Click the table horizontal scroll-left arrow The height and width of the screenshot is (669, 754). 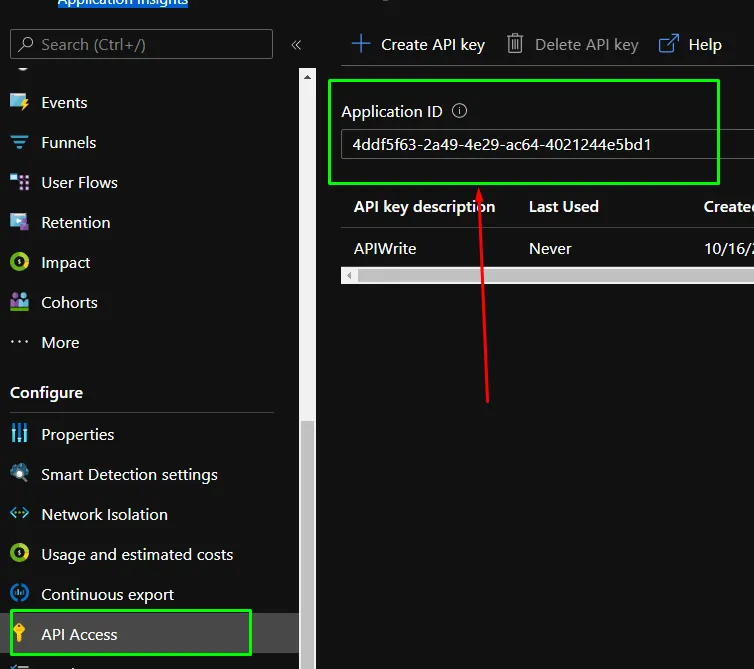pos(349,276)
